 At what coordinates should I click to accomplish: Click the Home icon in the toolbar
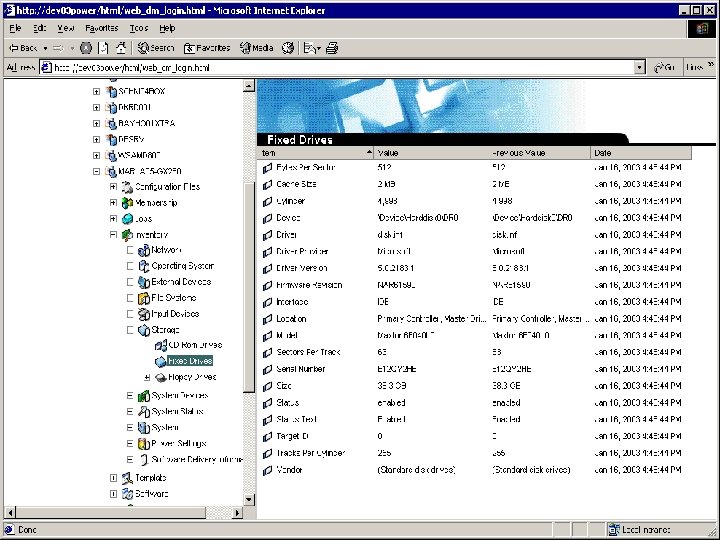(120, 48)
